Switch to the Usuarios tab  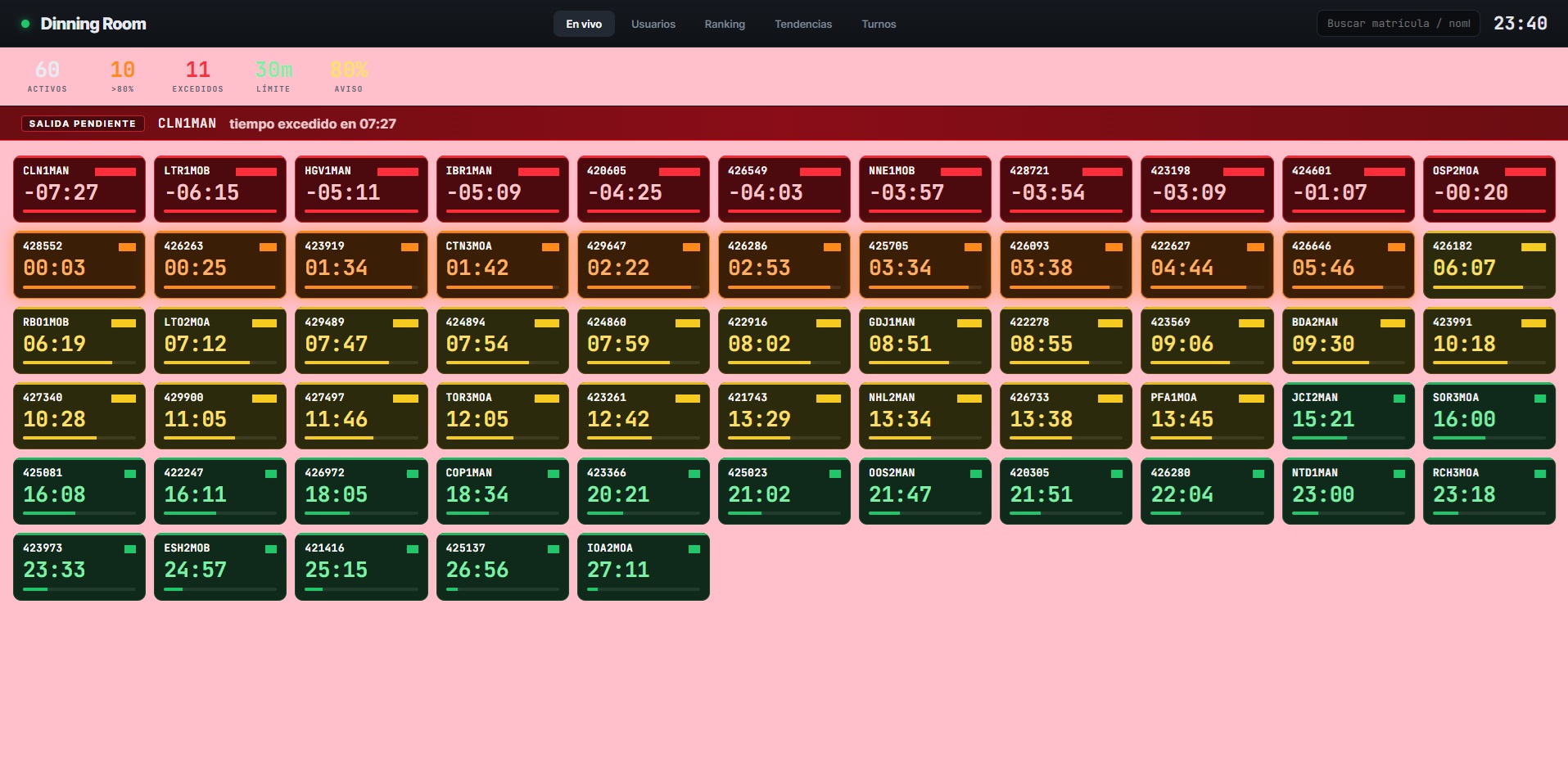pyautogui.click(x=653, y=24)
